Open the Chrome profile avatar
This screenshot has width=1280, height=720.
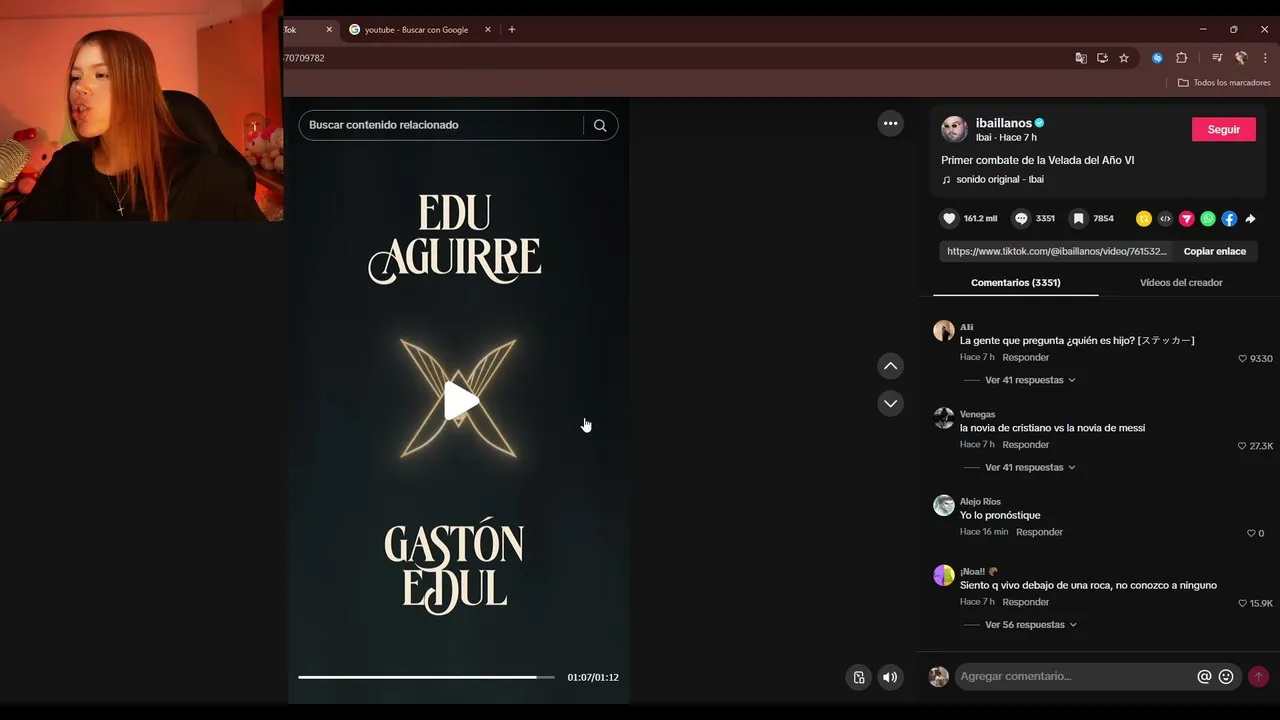(1241, 58)
